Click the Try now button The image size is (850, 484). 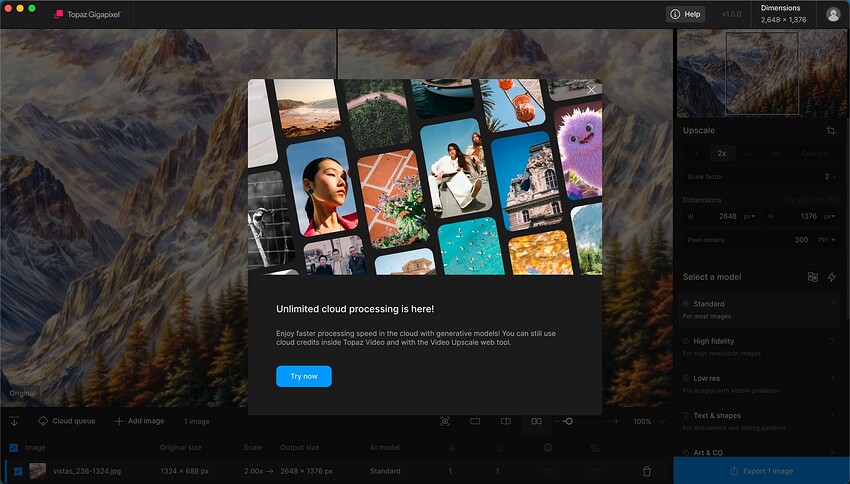coord(303,376)
